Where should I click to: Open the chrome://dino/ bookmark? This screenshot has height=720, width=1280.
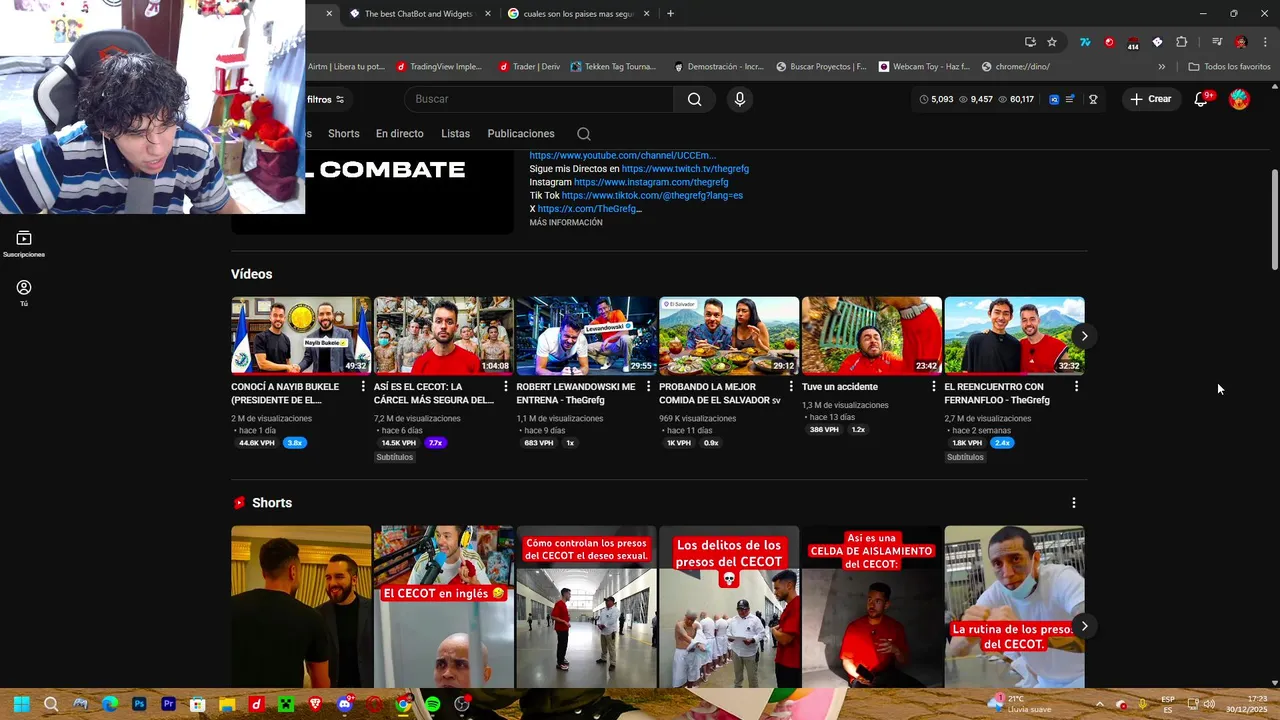point(1016,67)
